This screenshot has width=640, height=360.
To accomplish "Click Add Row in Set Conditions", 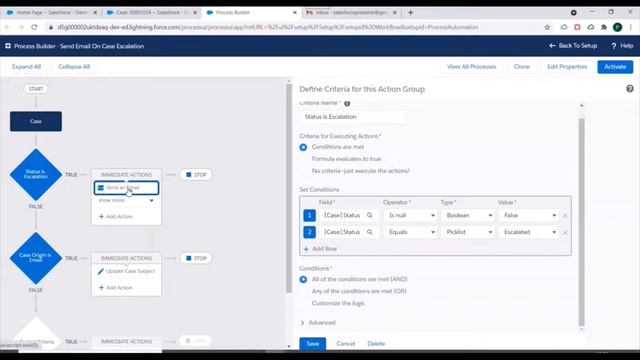I will click(x=320, y=249).
